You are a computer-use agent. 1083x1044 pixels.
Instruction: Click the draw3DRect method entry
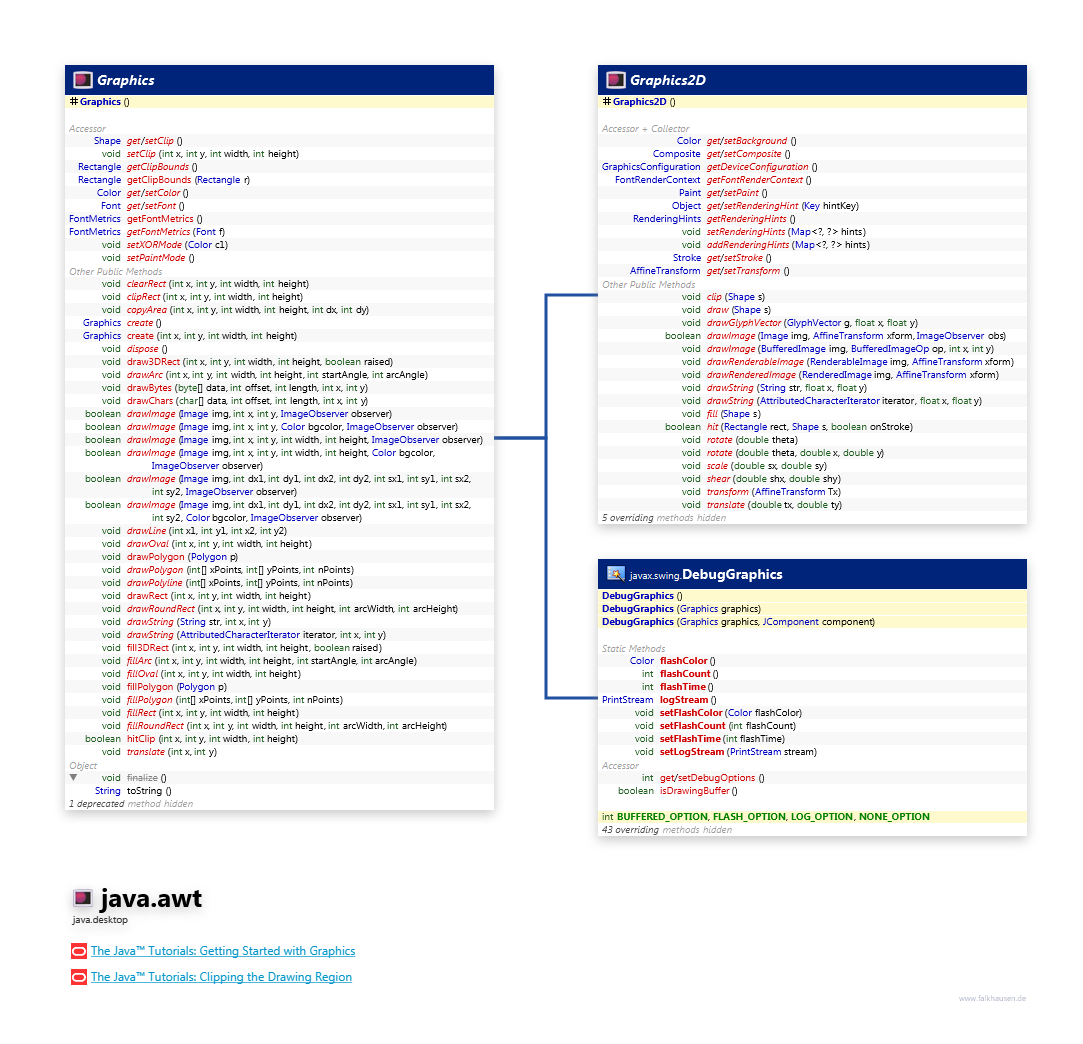(153, 362)
